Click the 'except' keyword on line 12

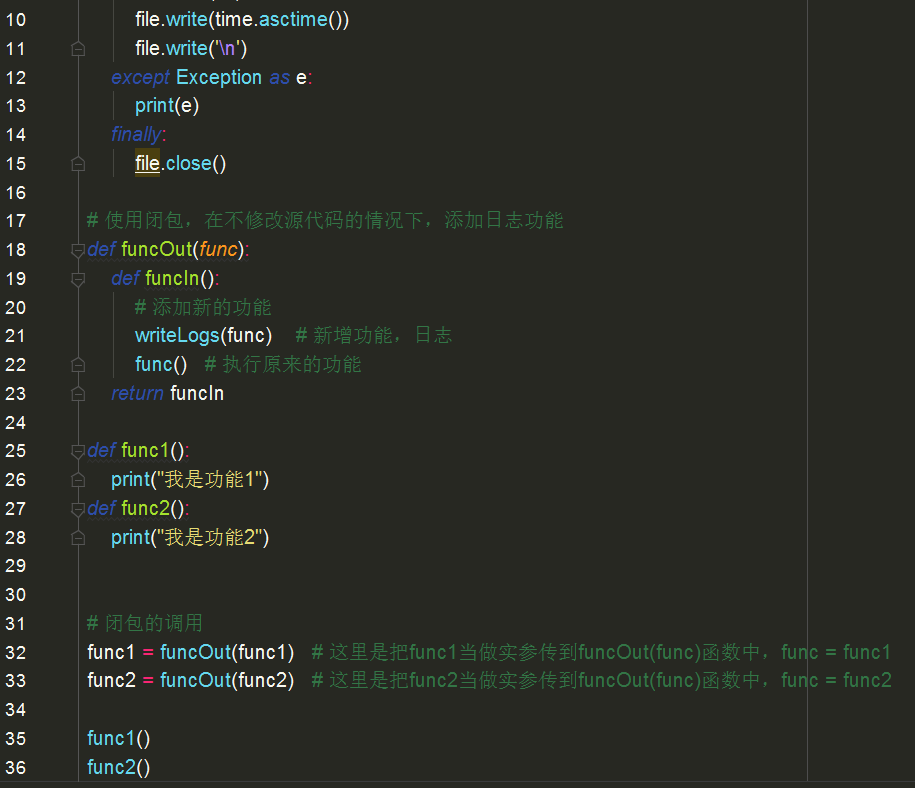(x=140, y=78)
